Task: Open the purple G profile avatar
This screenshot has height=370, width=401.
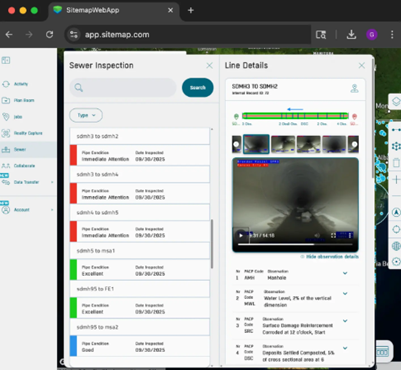Action: click(372, 34)
